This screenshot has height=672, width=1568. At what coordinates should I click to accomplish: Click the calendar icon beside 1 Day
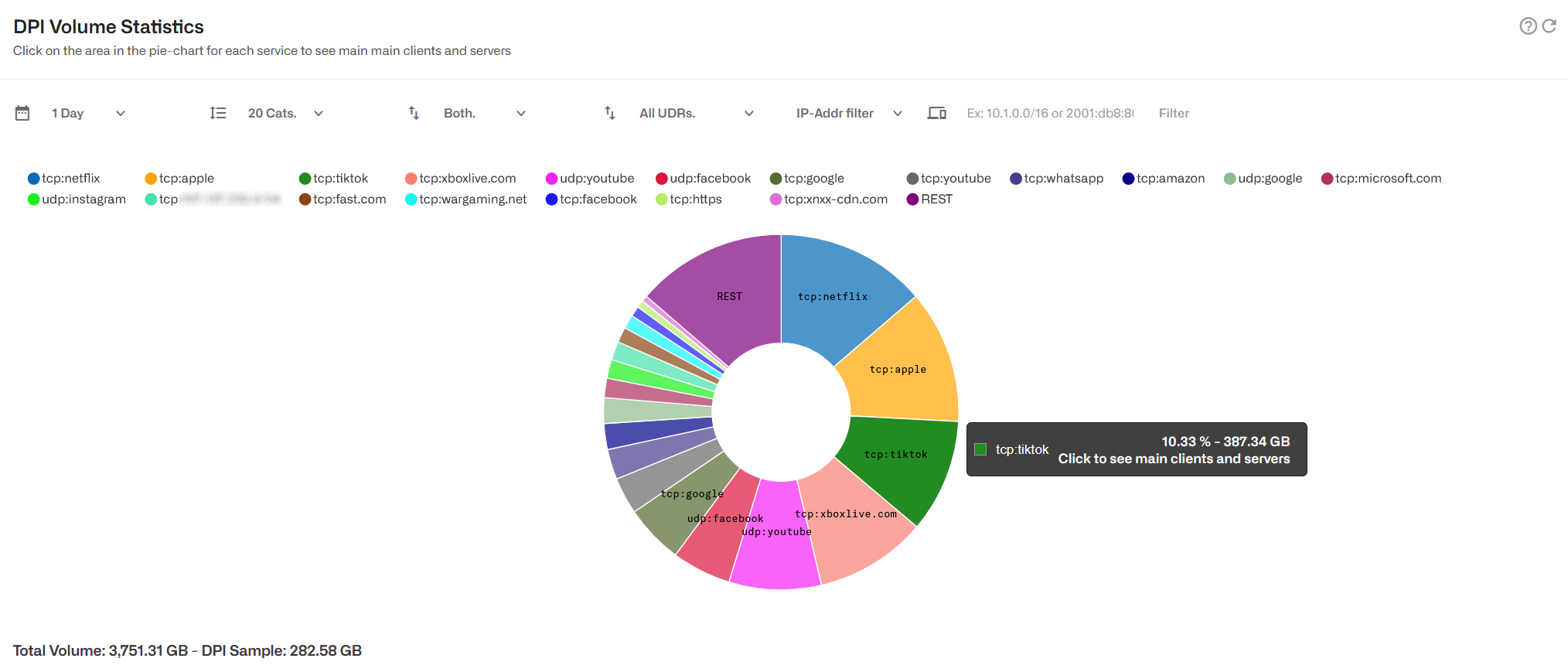(x=22, y=113)
